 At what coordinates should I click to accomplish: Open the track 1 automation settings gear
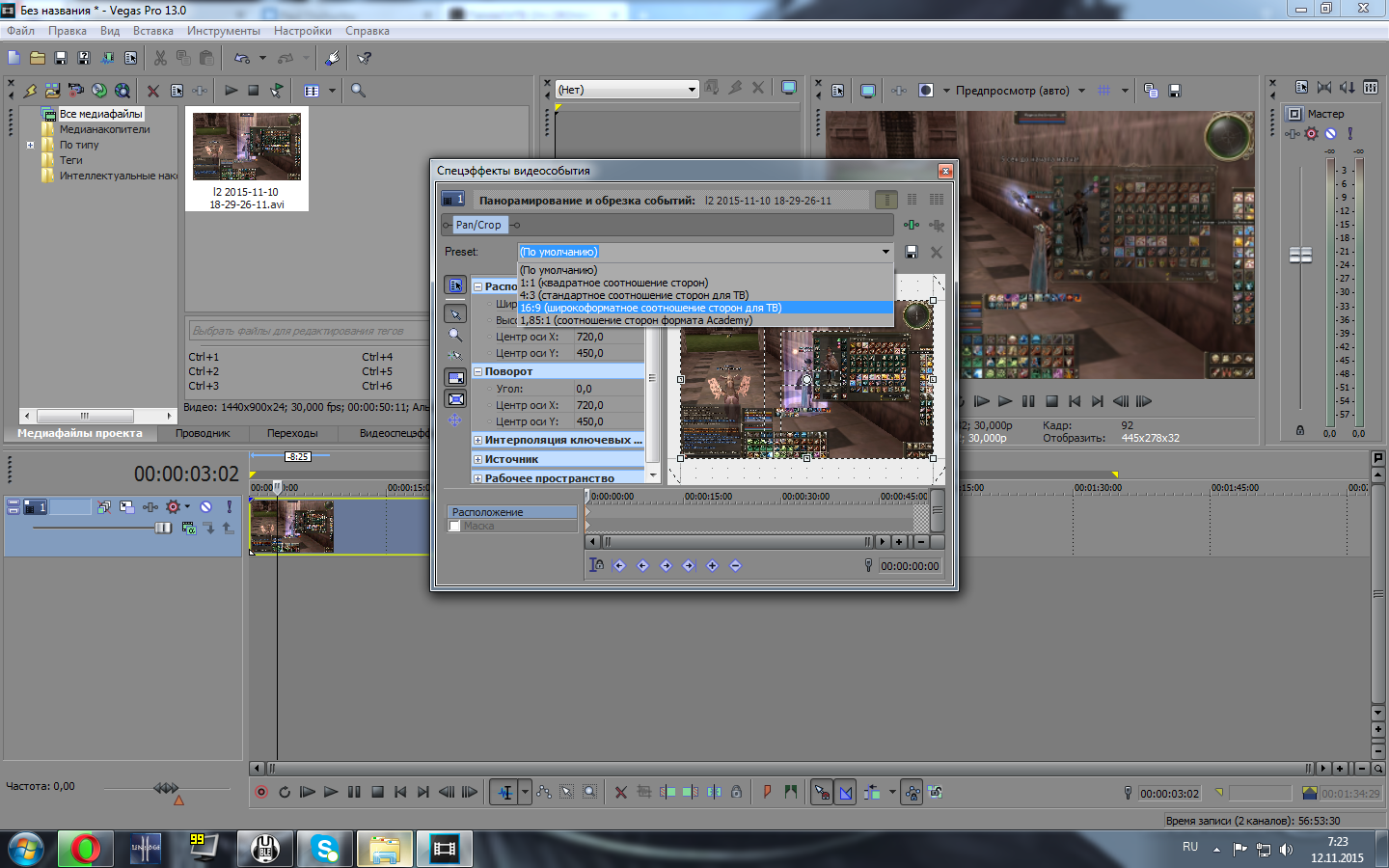174,506
